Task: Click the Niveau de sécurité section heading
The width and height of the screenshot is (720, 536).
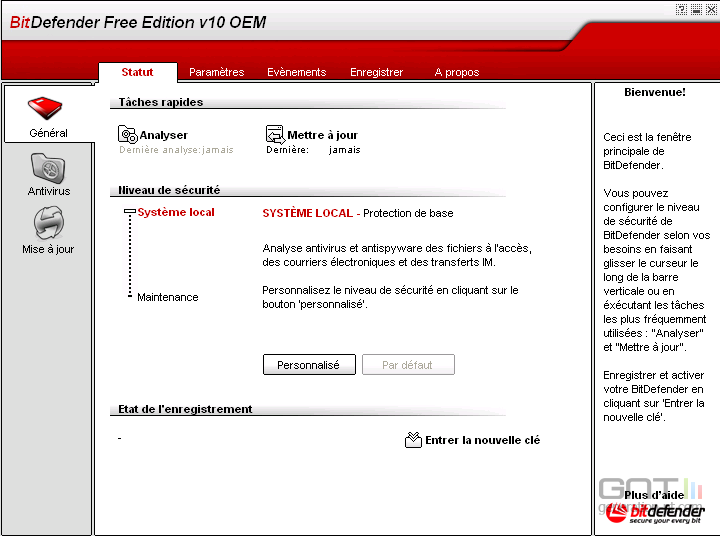Action: [x=169, y=190]
